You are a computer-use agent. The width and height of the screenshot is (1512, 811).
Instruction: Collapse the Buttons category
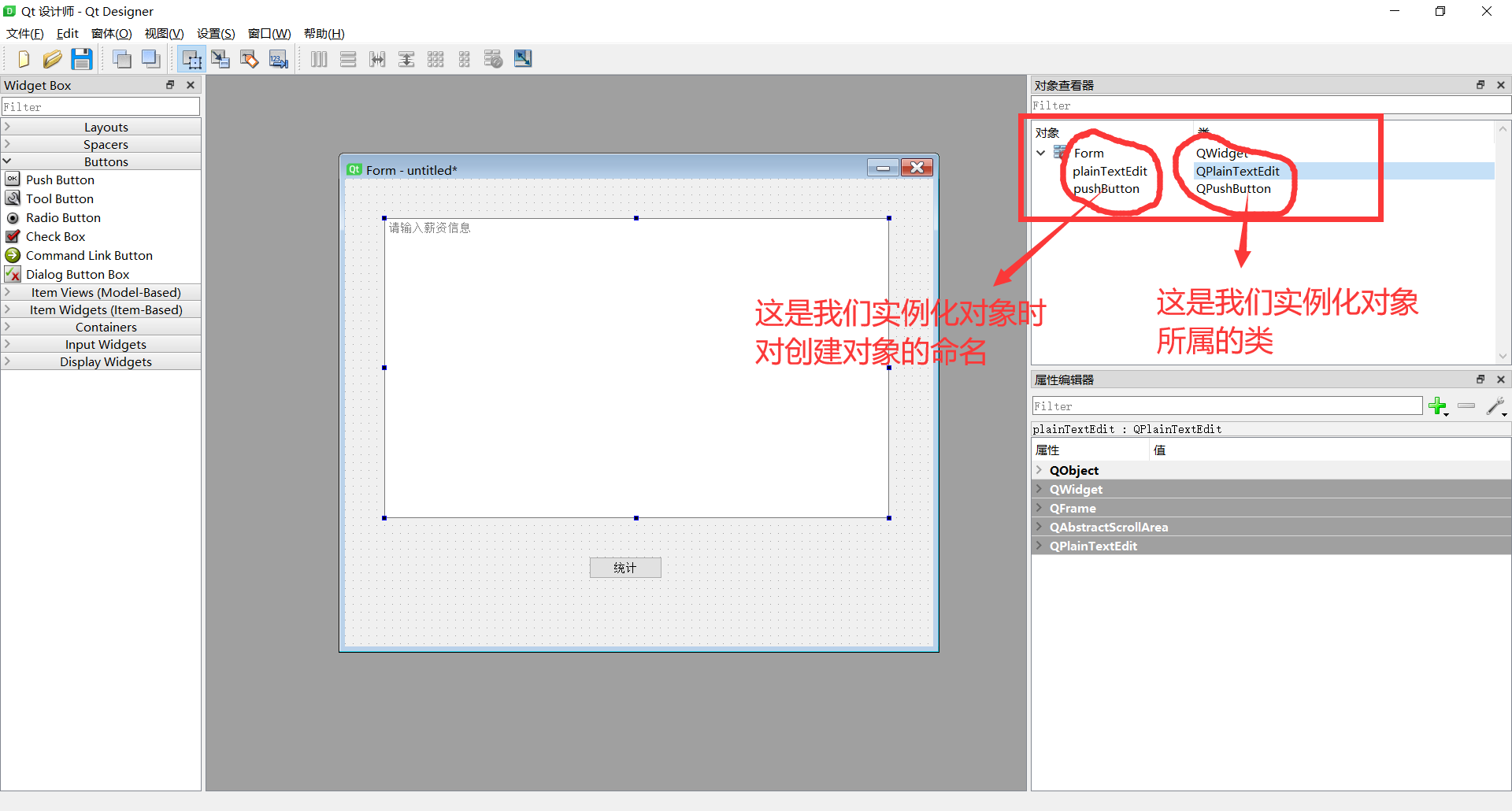pos(101,161)
